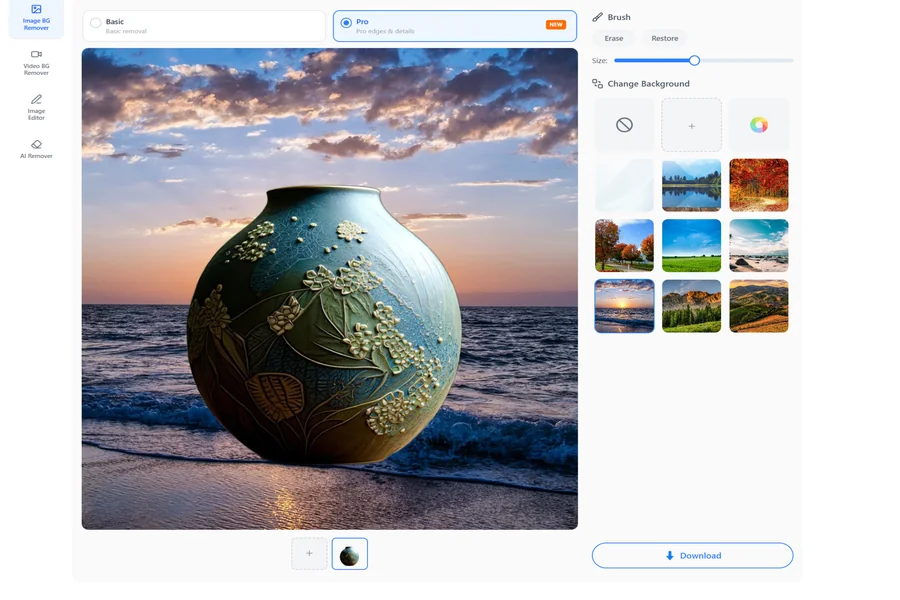Image resolution: width=900 pixels, height=600 pixels.
Task: Select the vase image thumbnail below canvas
Action: pos(350,553)
